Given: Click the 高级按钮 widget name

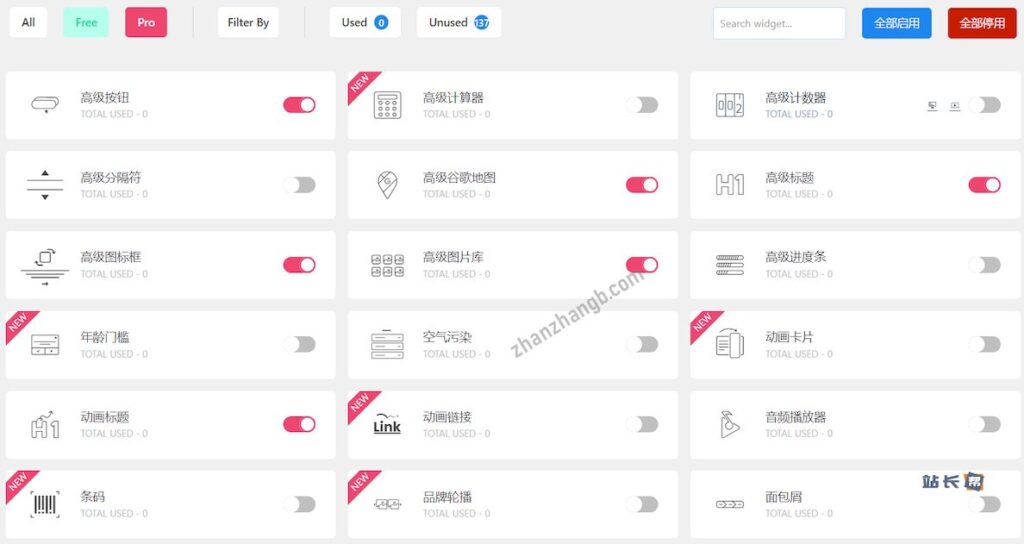Looking at the screenshot, I should click(105, 97).
